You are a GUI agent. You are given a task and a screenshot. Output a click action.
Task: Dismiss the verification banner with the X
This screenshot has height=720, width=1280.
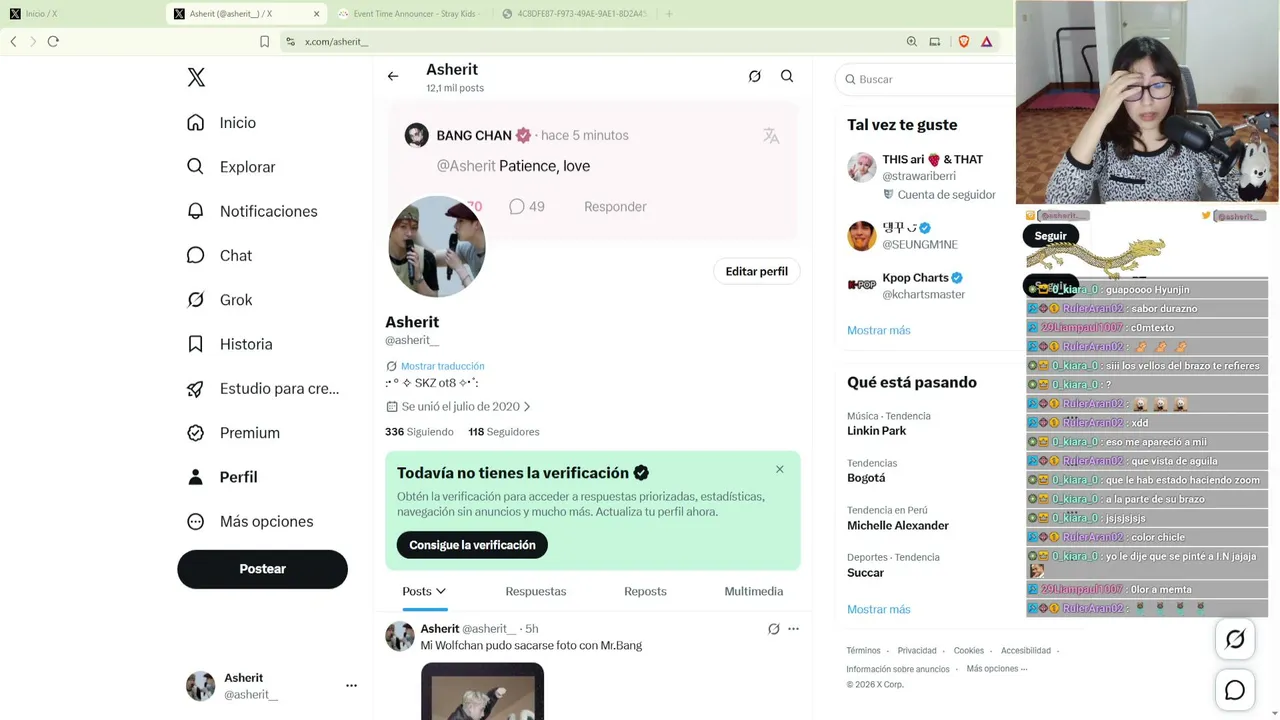(x=780, y=469)
